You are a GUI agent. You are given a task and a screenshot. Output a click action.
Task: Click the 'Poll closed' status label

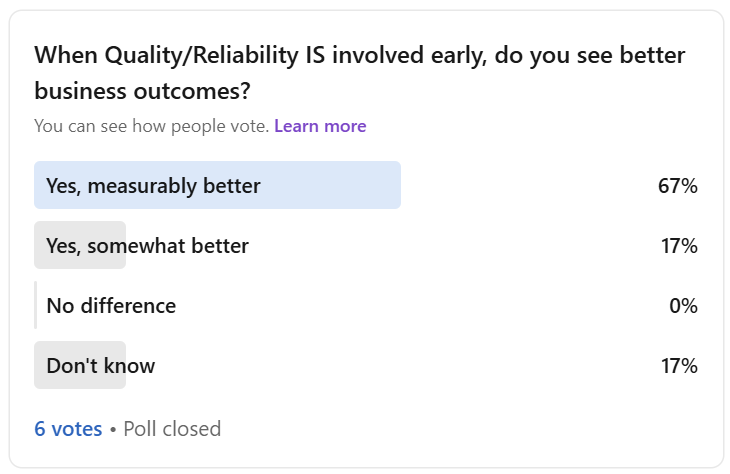pyautogui.click(x=172, y=429)
